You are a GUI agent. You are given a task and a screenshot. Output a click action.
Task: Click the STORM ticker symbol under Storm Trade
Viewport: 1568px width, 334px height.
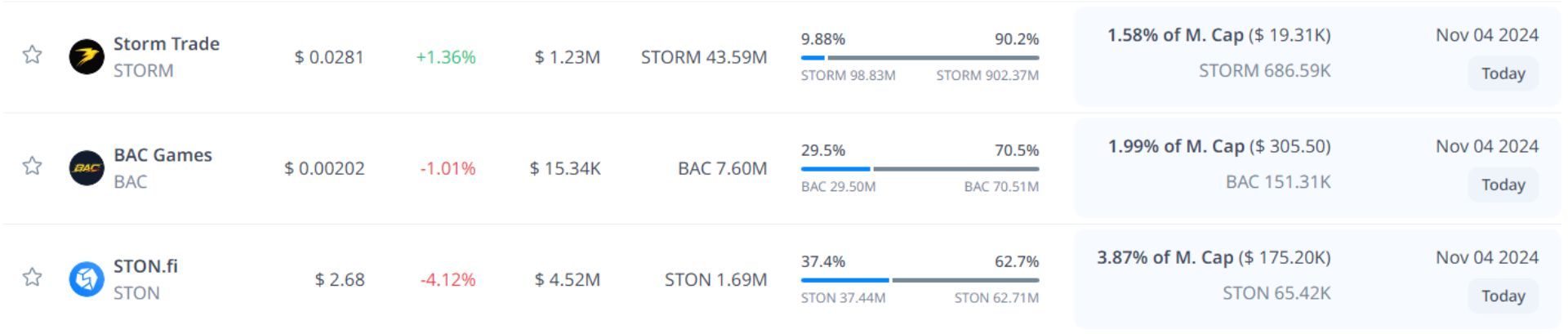click(143, 70)
